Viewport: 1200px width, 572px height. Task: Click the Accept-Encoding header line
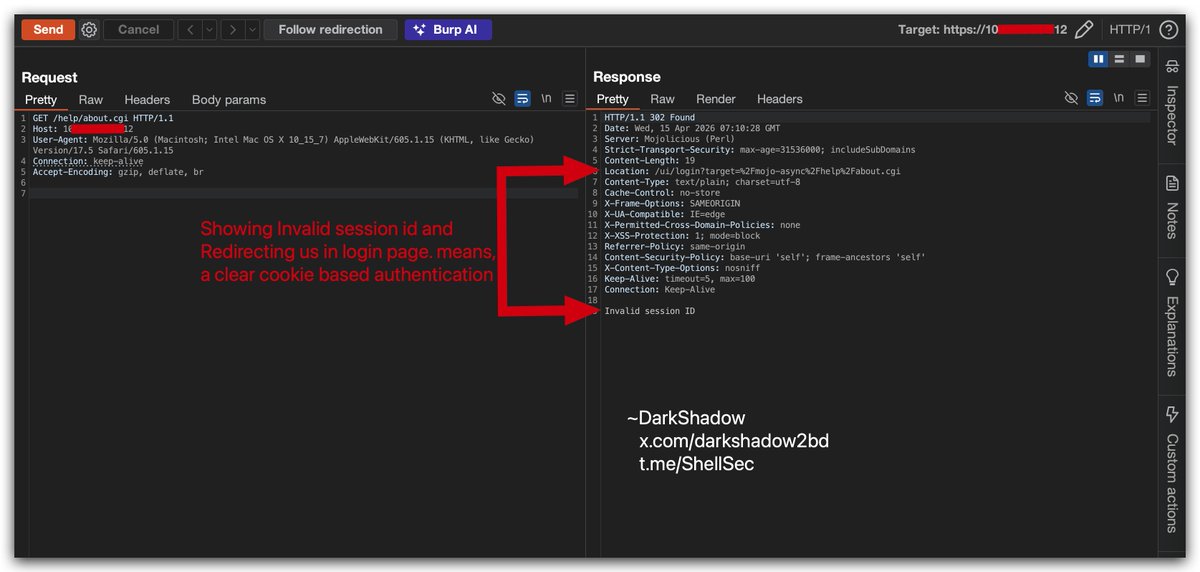[x=118, y=172]
